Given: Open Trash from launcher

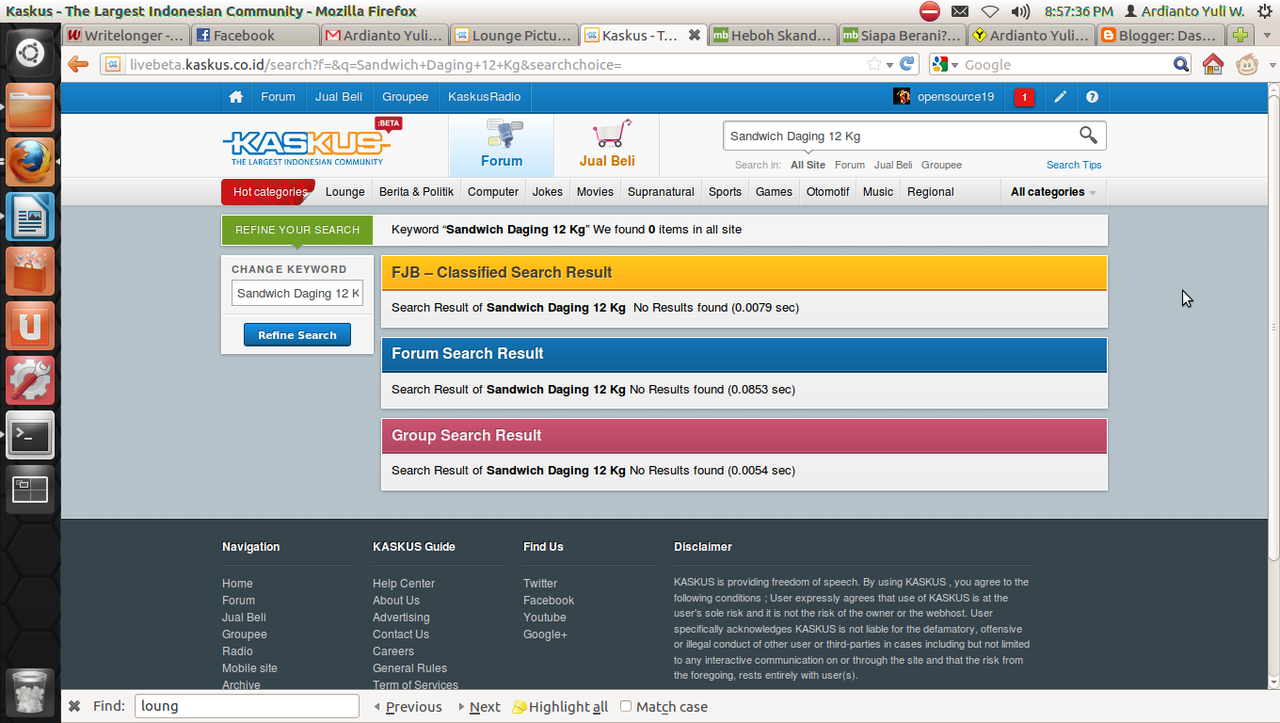Looking at the screenshot, I should [30, 691].
